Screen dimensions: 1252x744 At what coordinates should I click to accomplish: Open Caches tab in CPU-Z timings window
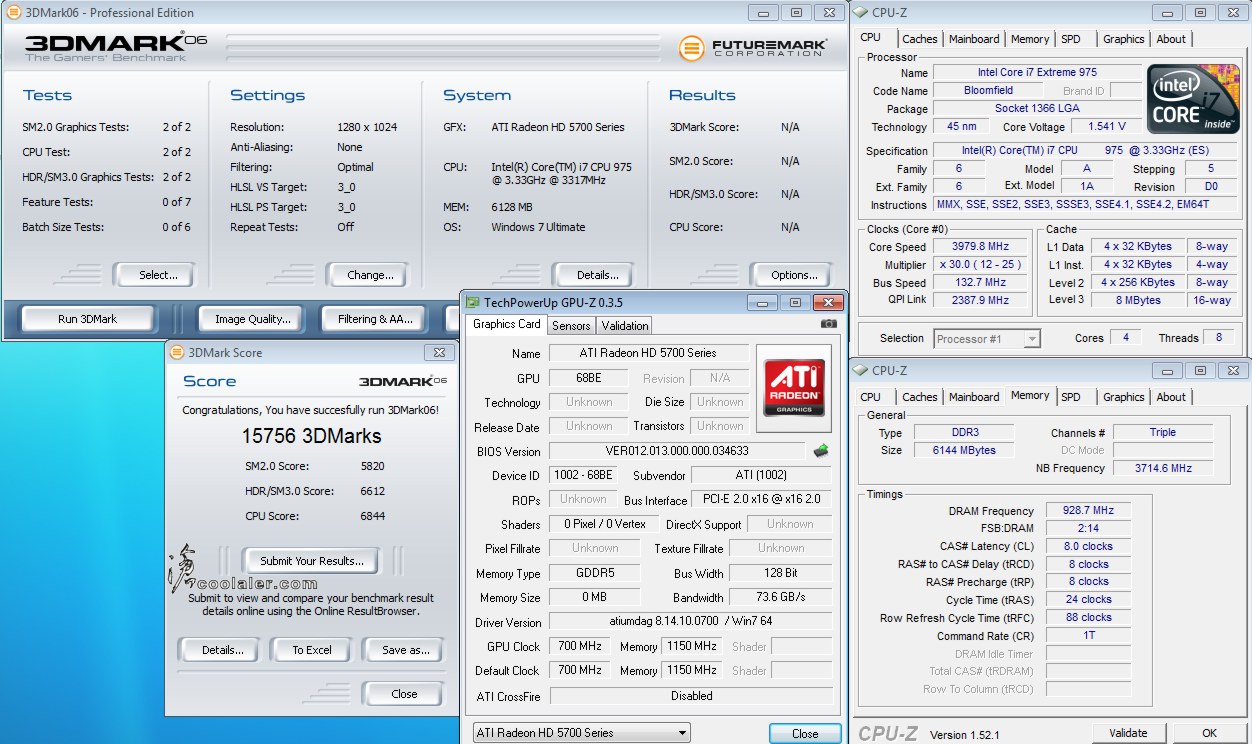click(x=920, y=397)
